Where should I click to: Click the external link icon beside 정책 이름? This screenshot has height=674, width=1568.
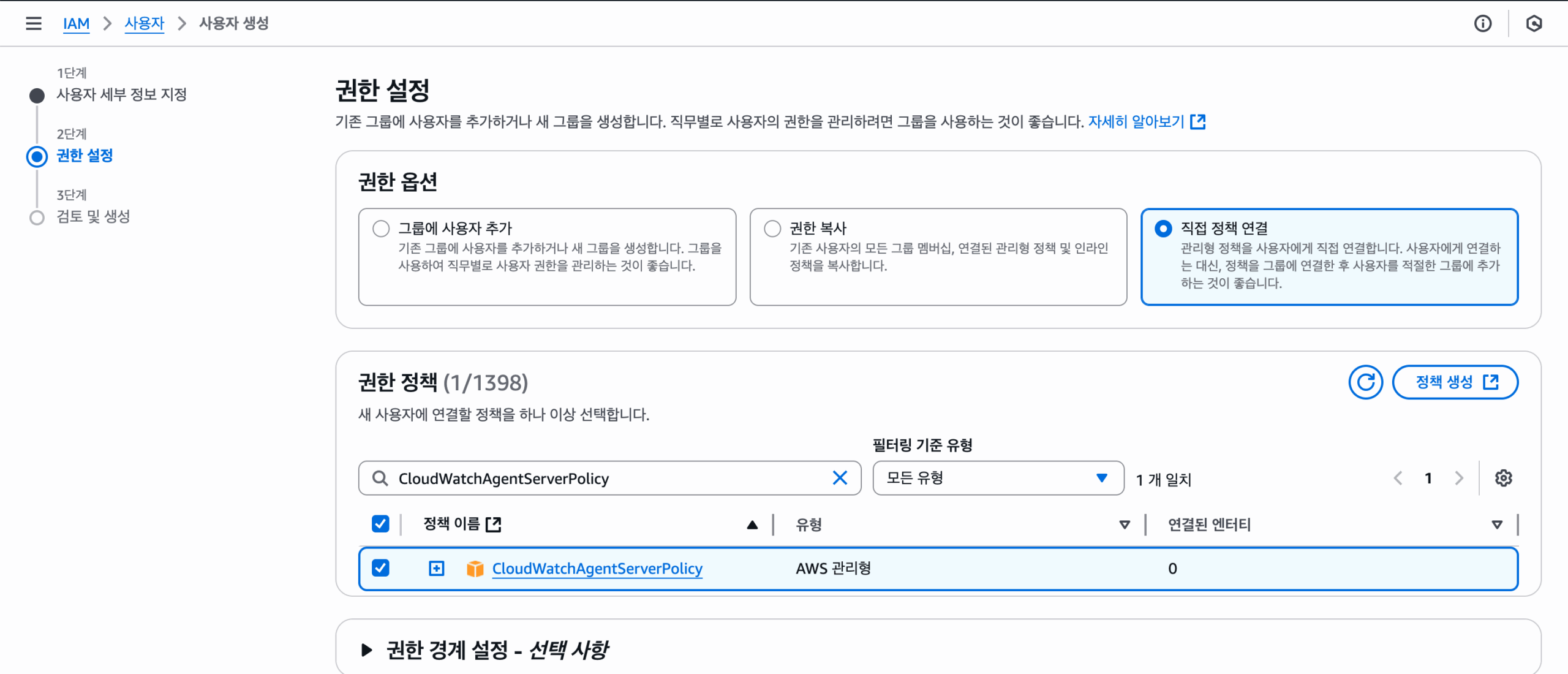click(x=493, y=524)
